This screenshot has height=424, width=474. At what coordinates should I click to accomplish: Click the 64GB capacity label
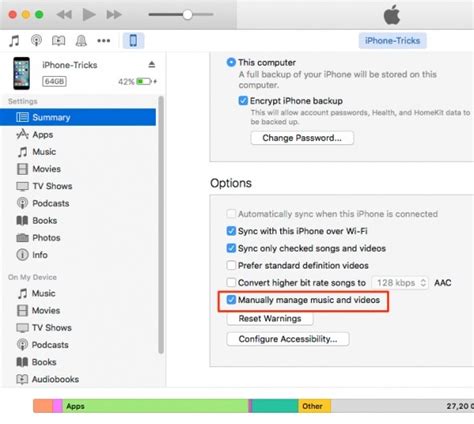[x=54, y=81]
